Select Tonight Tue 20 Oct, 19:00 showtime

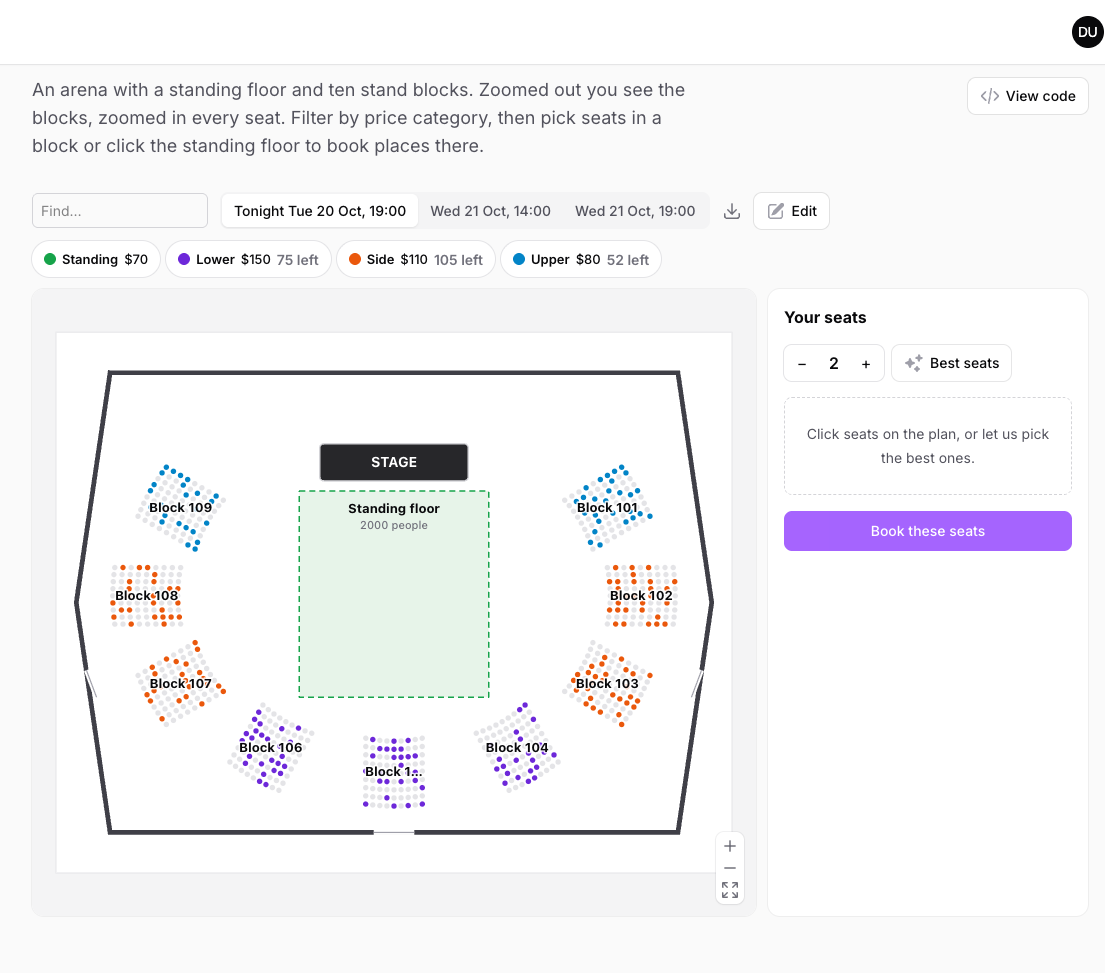[320, 211]
